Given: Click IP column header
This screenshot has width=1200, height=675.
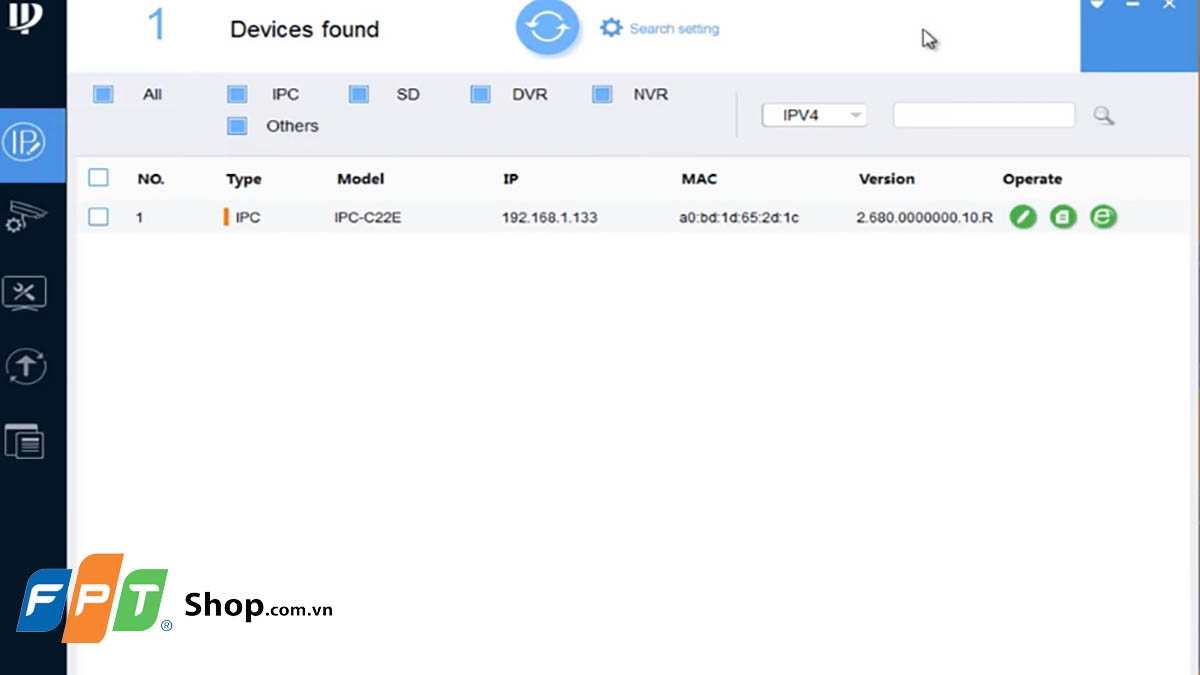Looking at the screenshot, I should point(510,179).
